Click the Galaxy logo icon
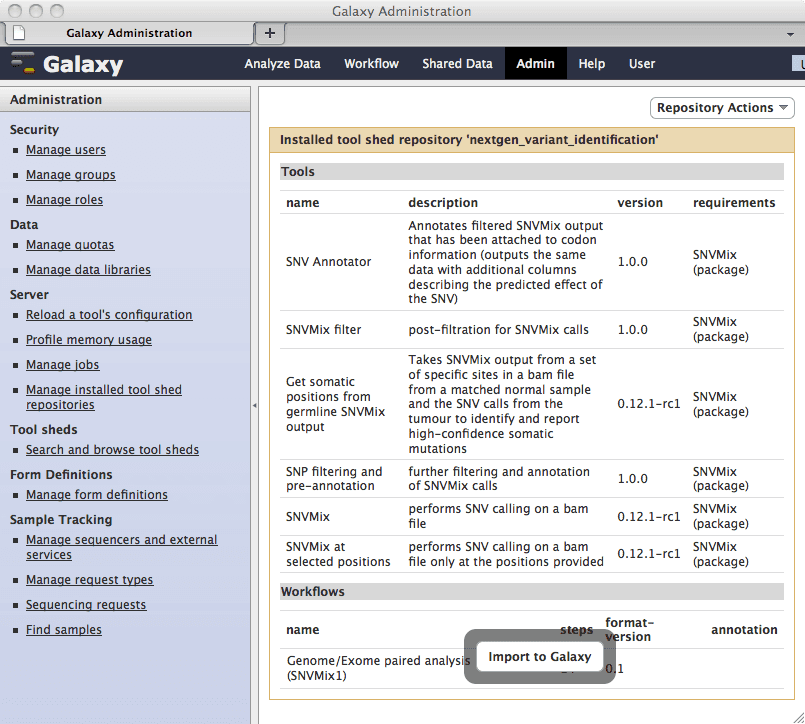805x724 pixels. [x=22, y=64]
